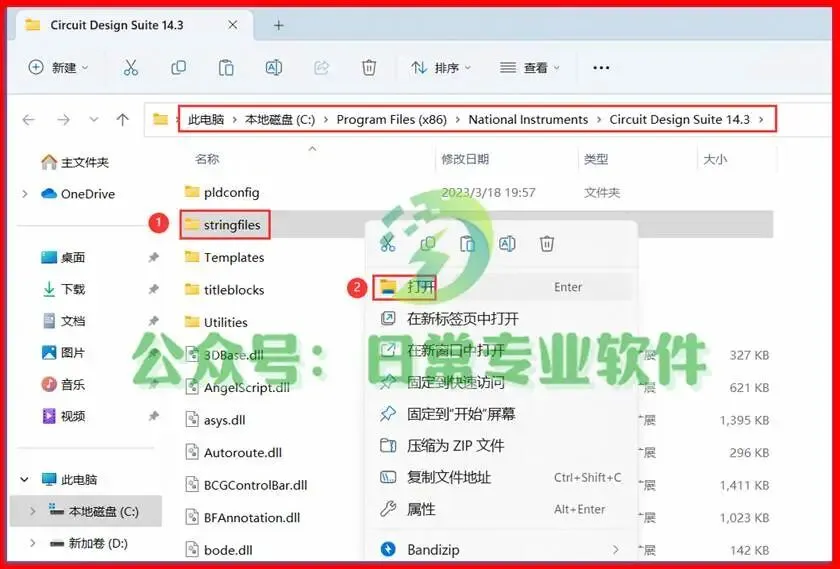Open 音乐 in the navigation pane
840x569 pixels.
63,384
